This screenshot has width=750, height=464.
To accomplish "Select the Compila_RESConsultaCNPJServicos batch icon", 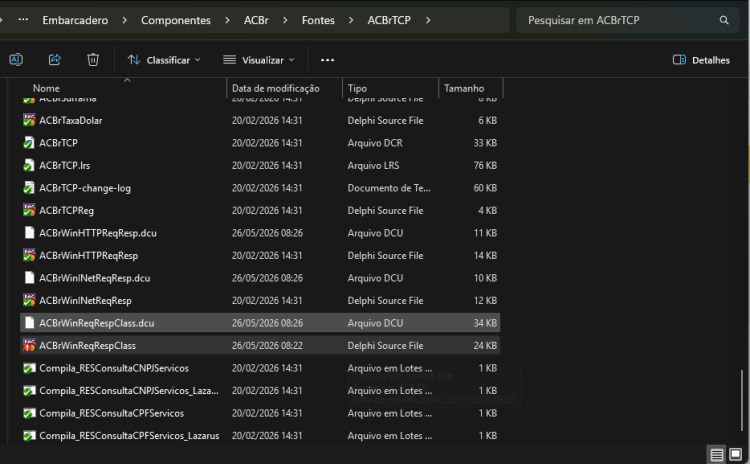I will click(x=29, y=368).
